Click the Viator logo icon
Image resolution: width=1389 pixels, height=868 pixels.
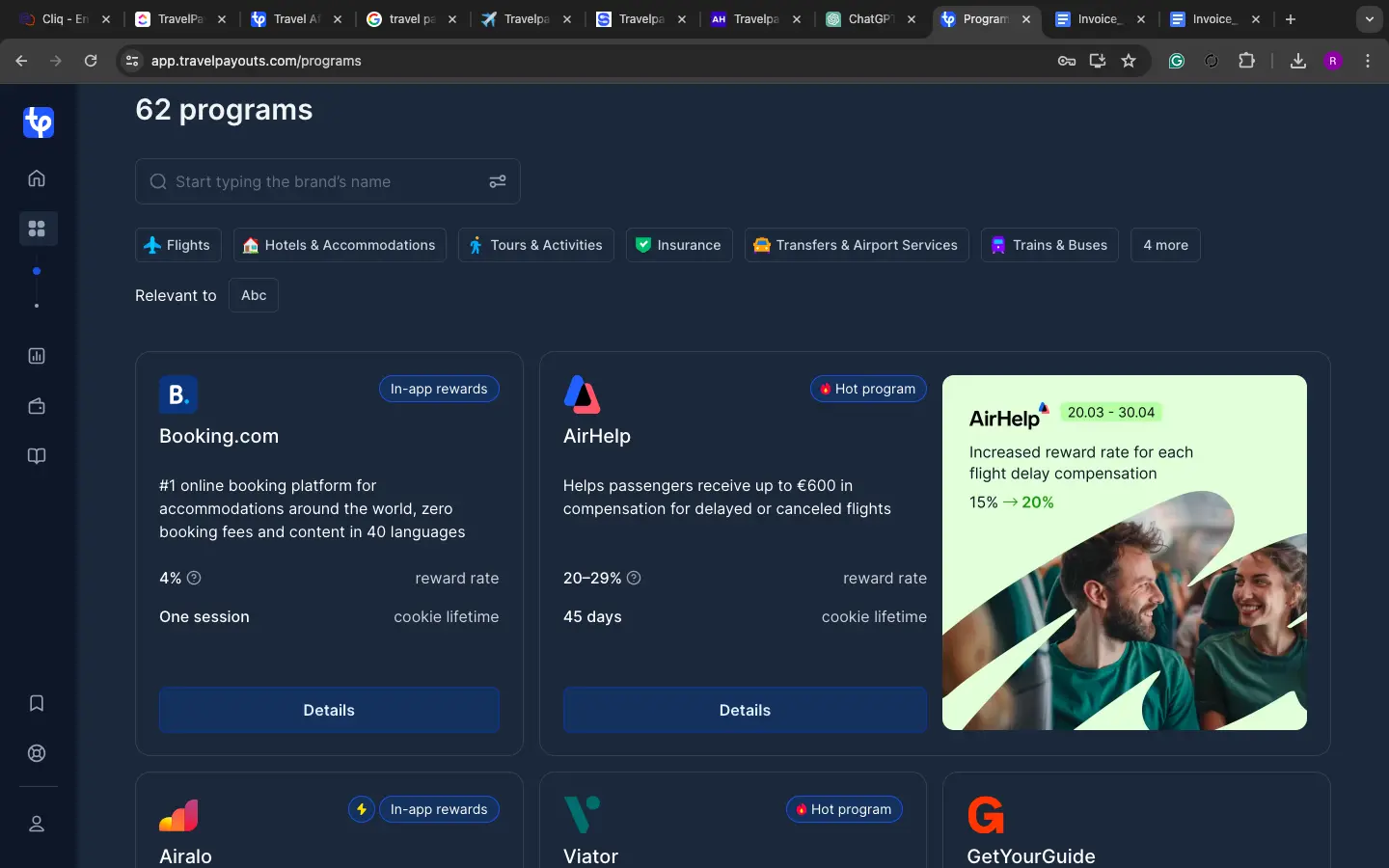pos(582,815)
